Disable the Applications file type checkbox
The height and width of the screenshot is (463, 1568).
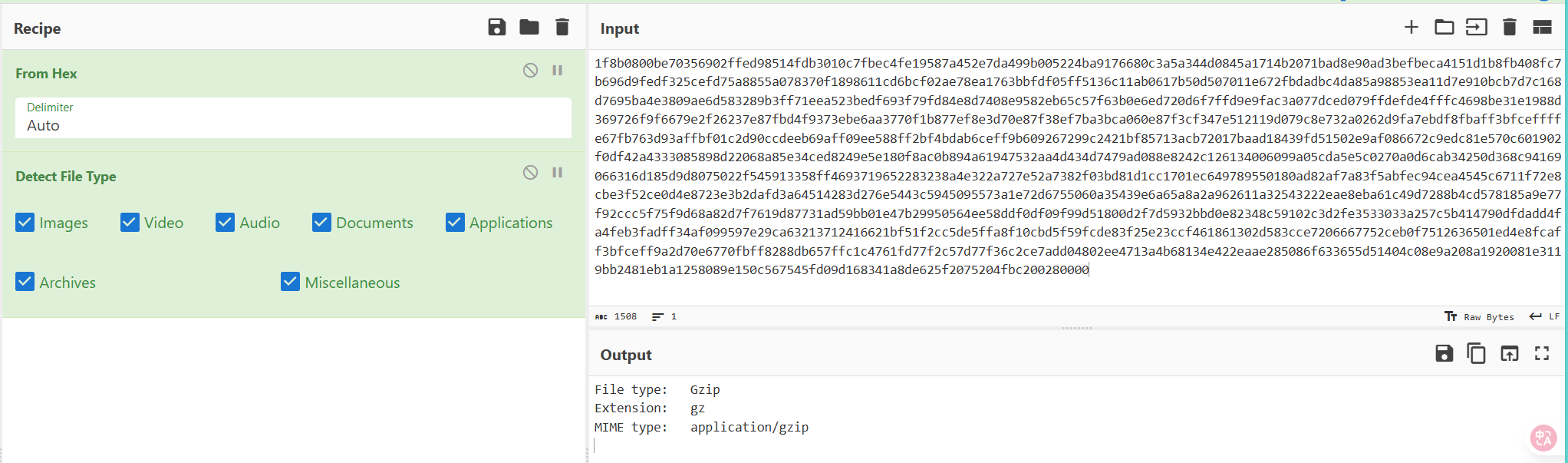(x=455, y=223)
